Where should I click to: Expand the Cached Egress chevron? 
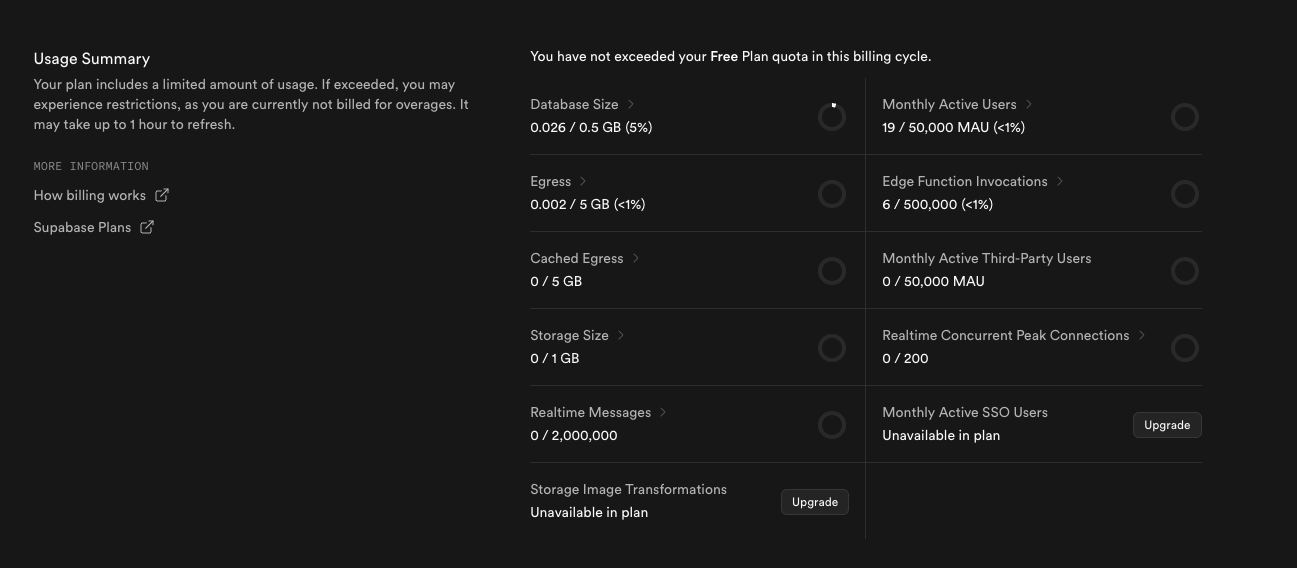point(636,258)
